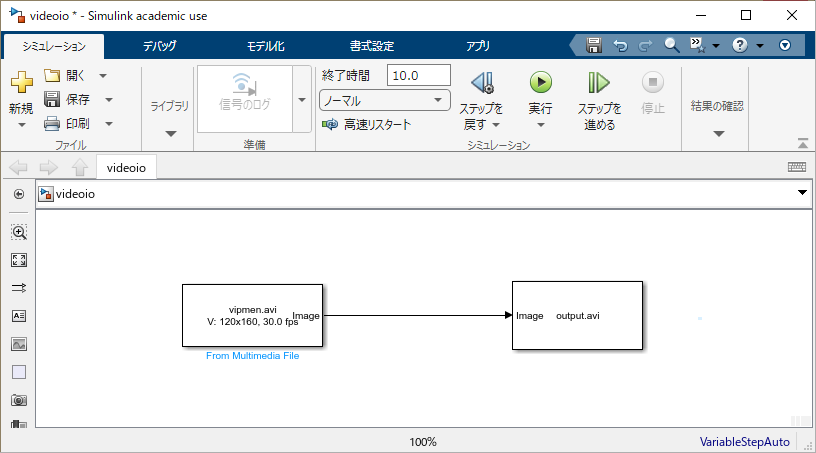Click the quick-access Save icon in the top bar
The width and height of the screenshot is (816, 453).
[x=594, y=45]
